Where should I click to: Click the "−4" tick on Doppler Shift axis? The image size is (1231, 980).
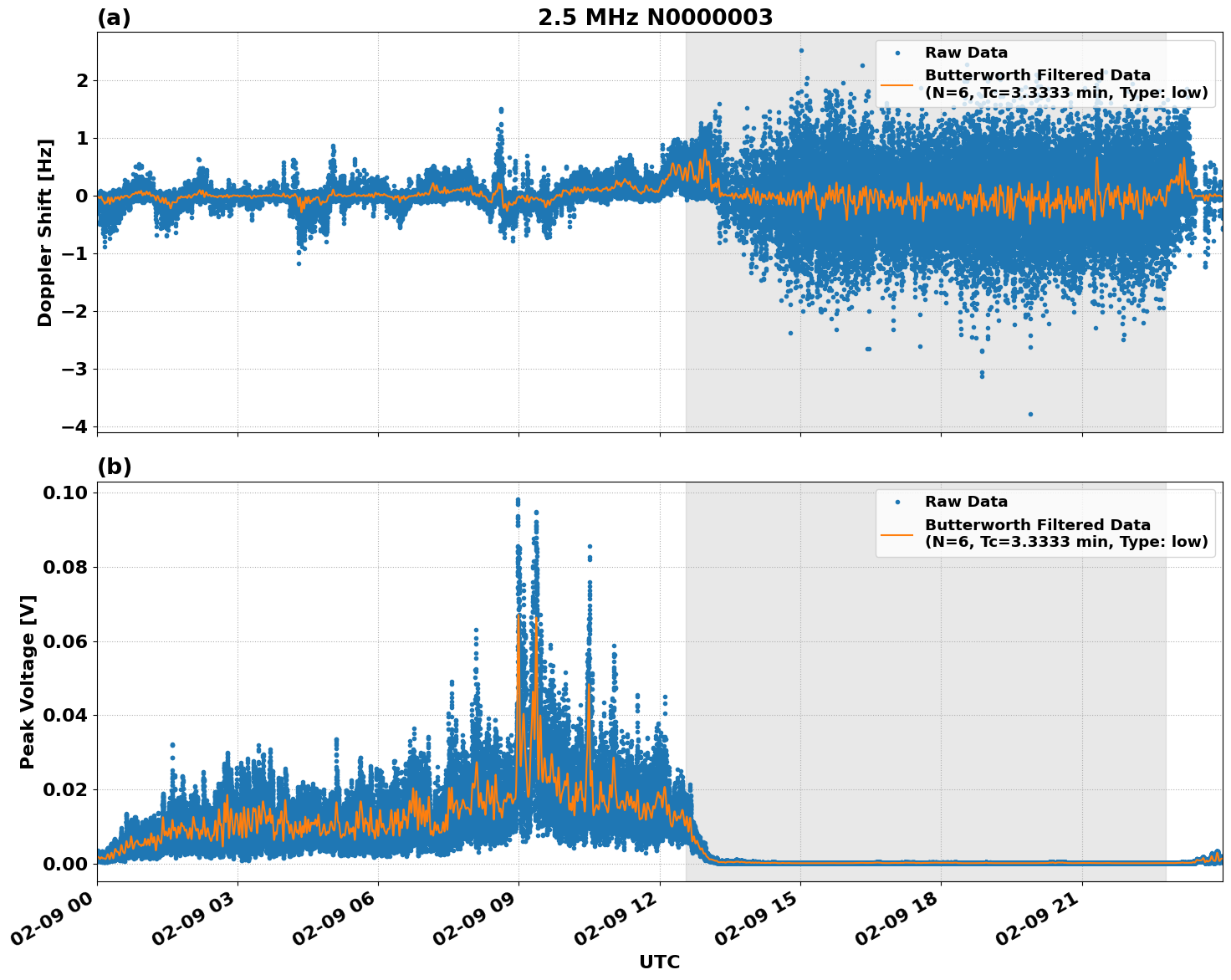[x=74, y=426]
